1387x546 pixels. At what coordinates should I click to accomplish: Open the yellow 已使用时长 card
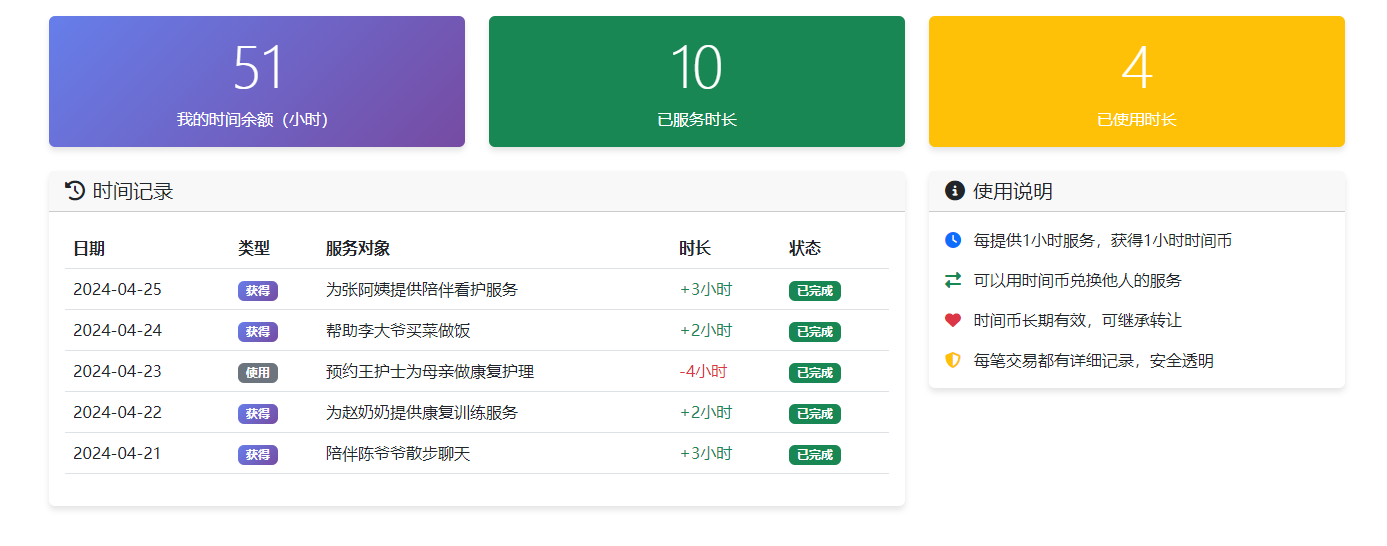coord(1137,81)
